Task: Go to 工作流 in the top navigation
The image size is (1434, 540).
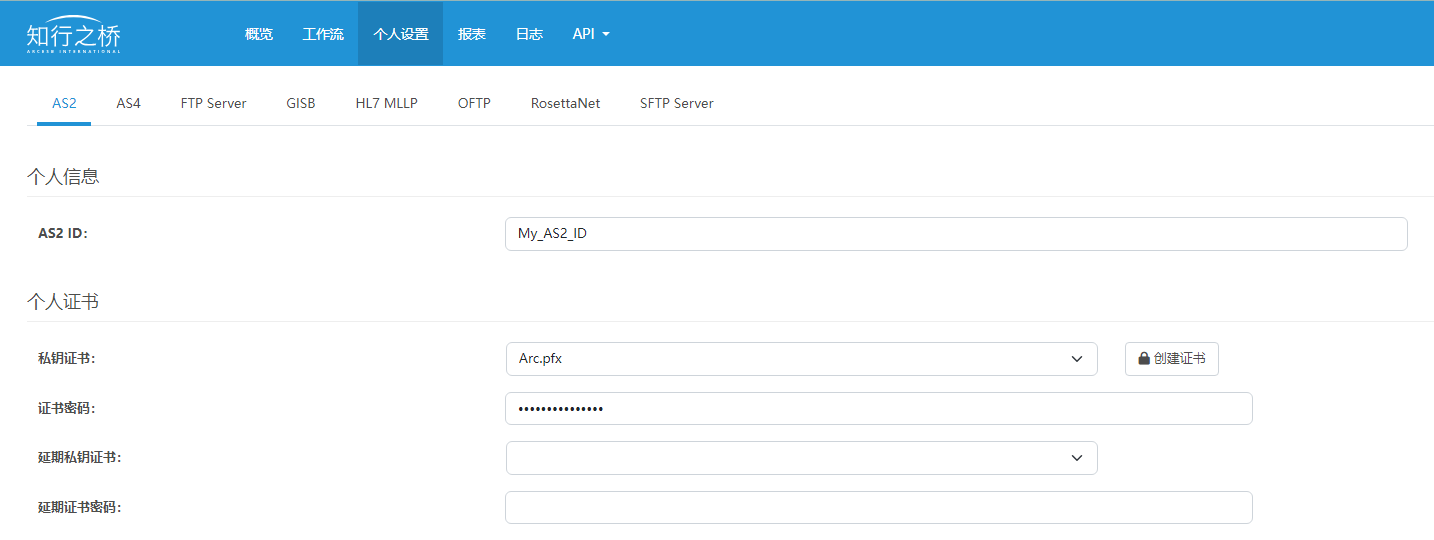Action: 323,34
